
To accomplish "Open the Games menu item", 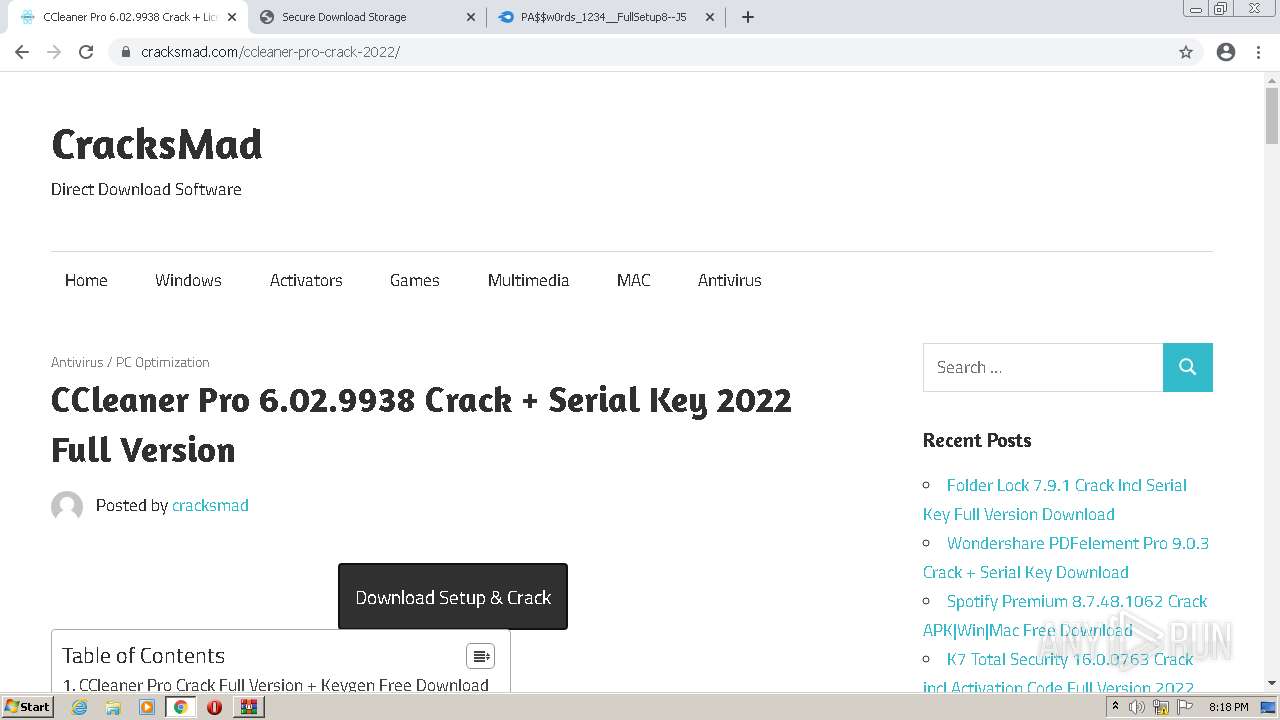I will tap(415, 280).
